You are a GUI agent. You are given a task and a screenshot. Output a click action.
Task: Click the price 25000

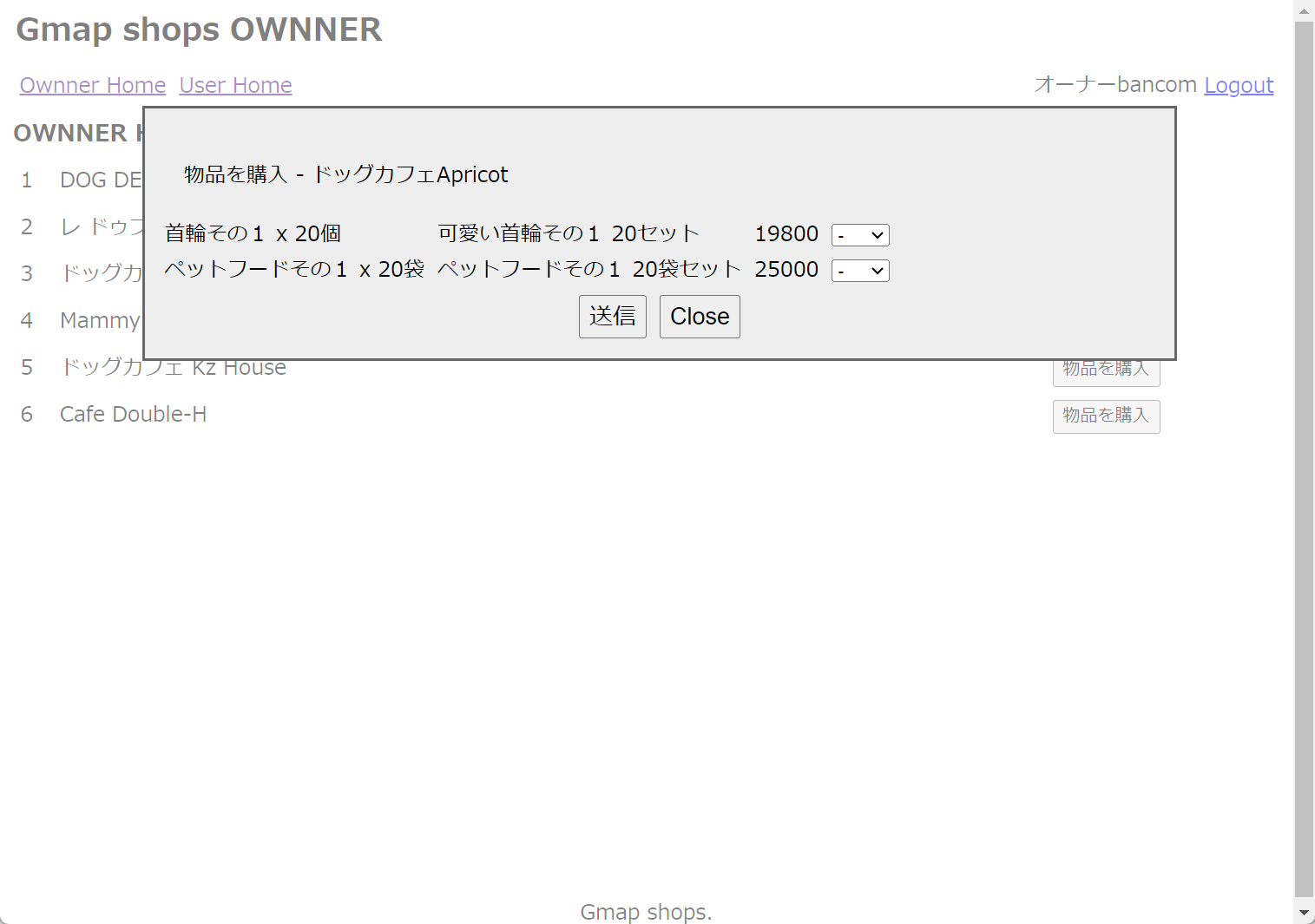(x=786, y=269)
